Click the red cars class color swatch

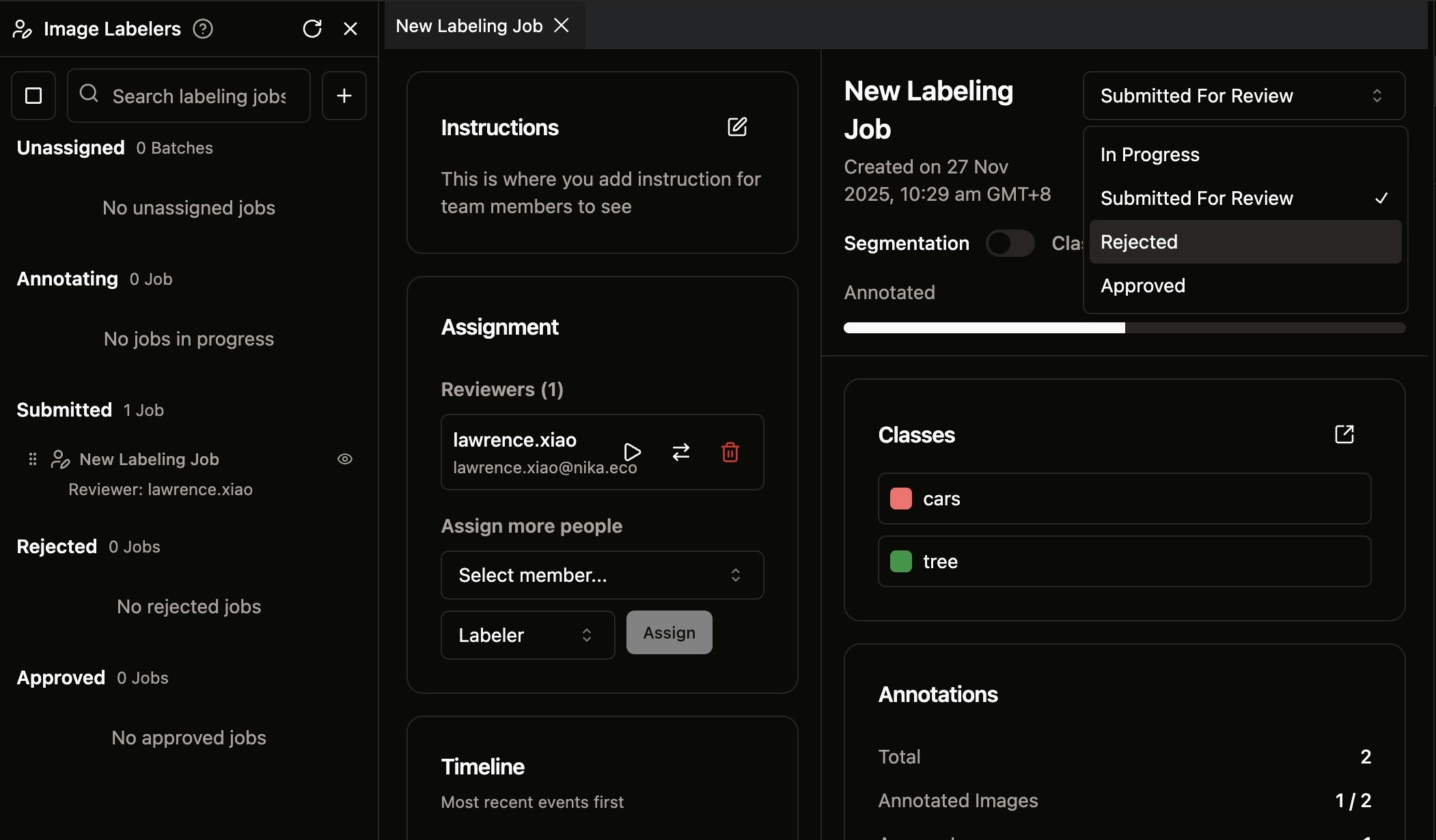(901, 499)
